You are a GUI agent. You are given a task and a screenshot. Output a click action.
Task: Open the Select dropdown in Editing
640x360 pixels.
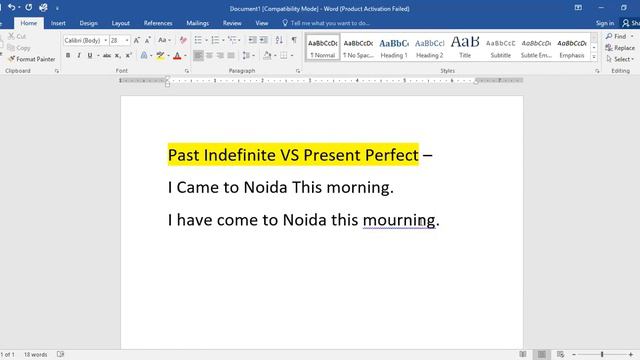pos(620,60)
